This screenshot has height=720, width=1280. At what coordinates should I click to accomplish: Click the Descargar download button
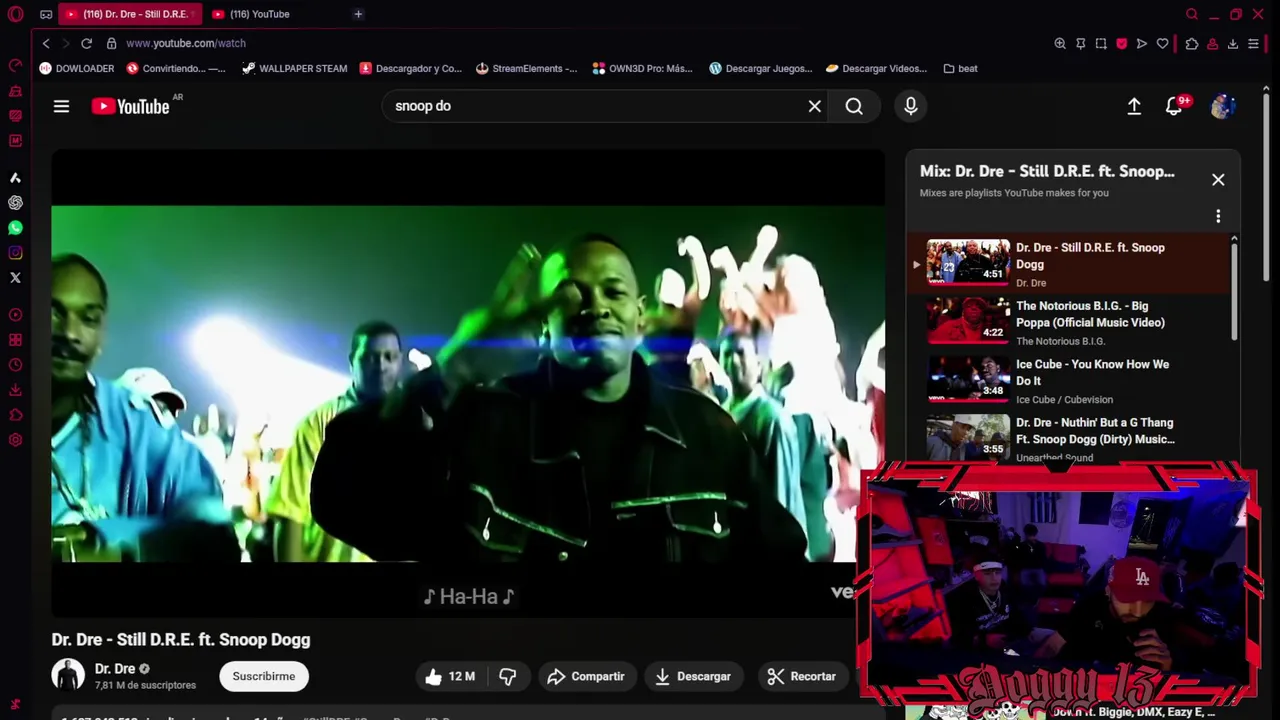point(693,676)
